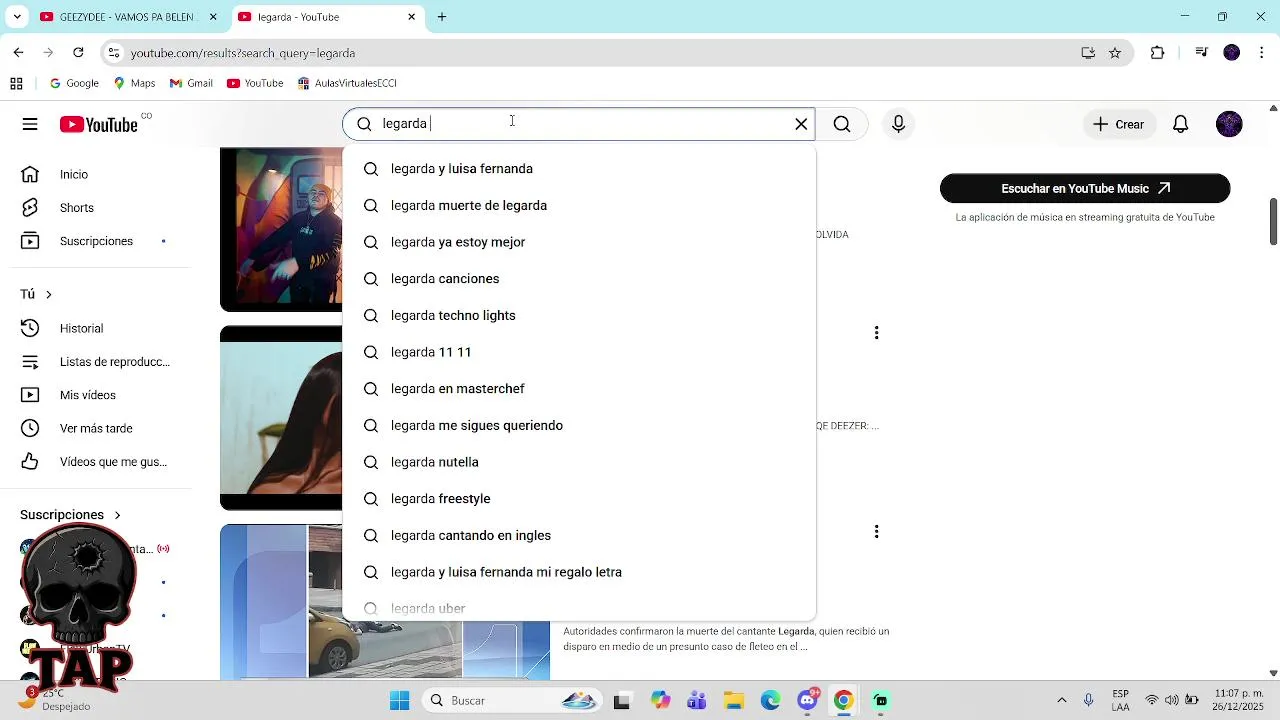Expand the Tú section
The image size is (1280, 720).
36,294
